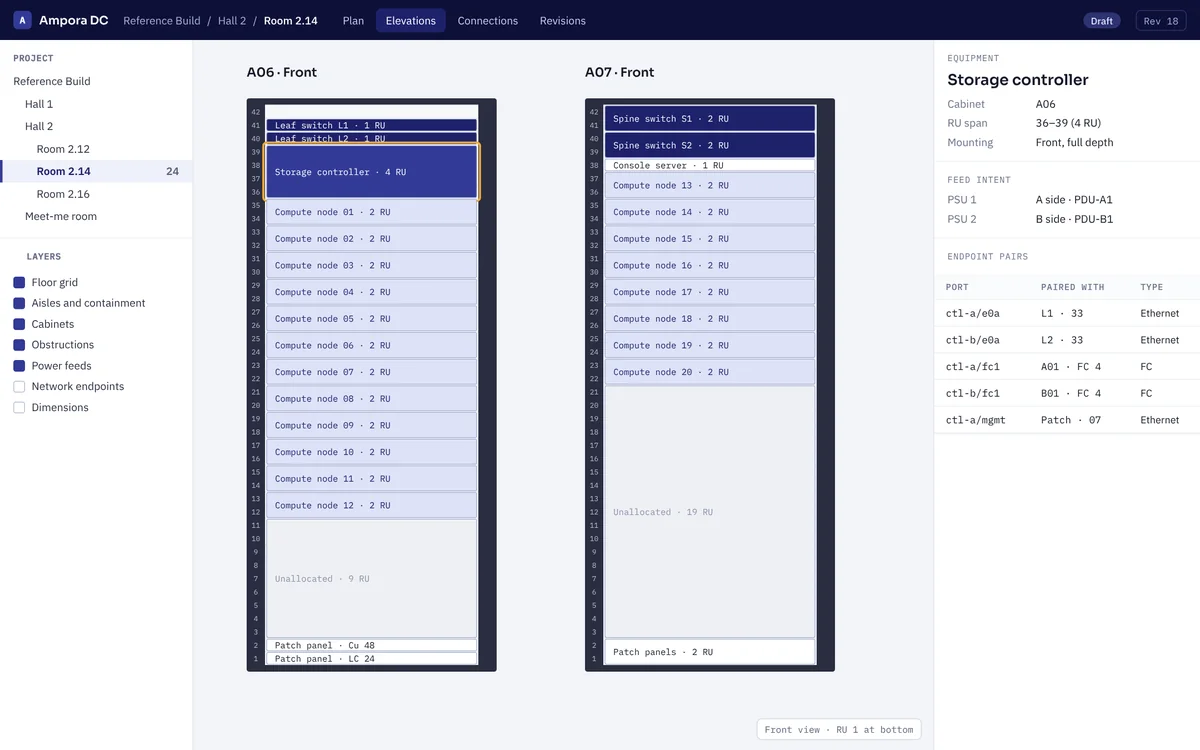Go to the Revisions tab

563,20
